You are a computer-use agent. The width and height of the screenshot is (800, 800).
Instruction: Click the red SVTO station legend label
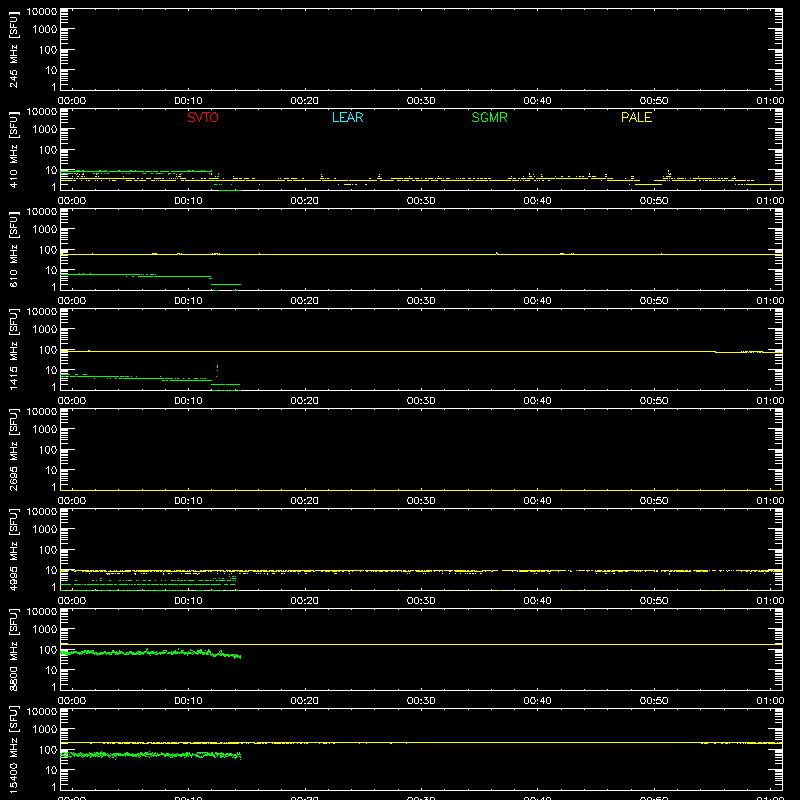click(203, 117)
